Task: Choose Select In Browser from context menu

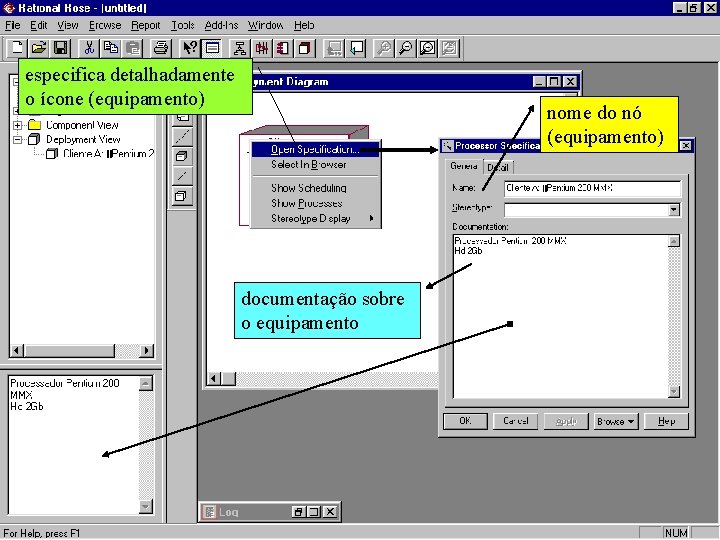Action: (x=316, y=164)
